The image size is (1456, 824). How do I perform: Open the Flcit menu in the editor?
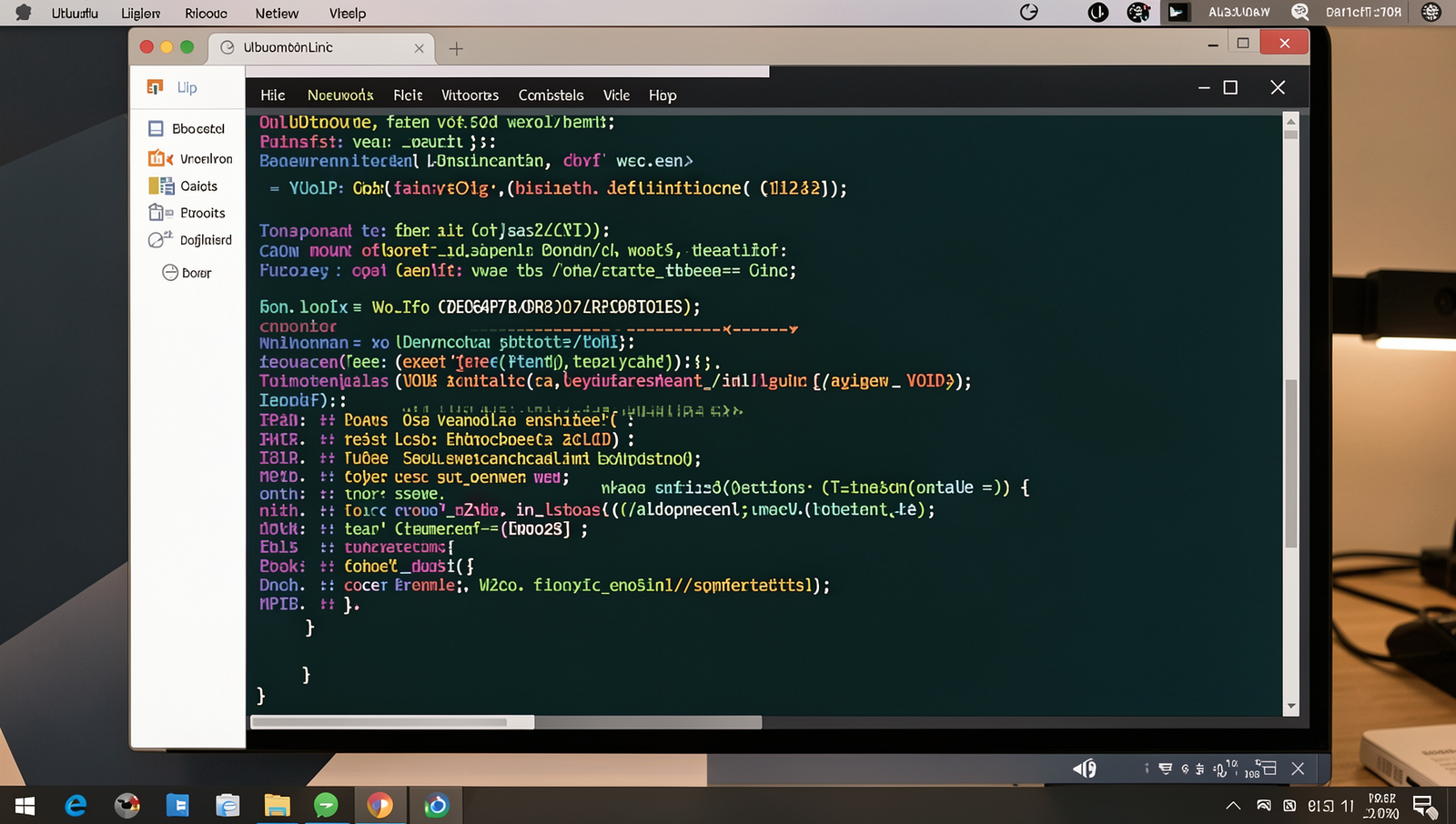[408, 95]
